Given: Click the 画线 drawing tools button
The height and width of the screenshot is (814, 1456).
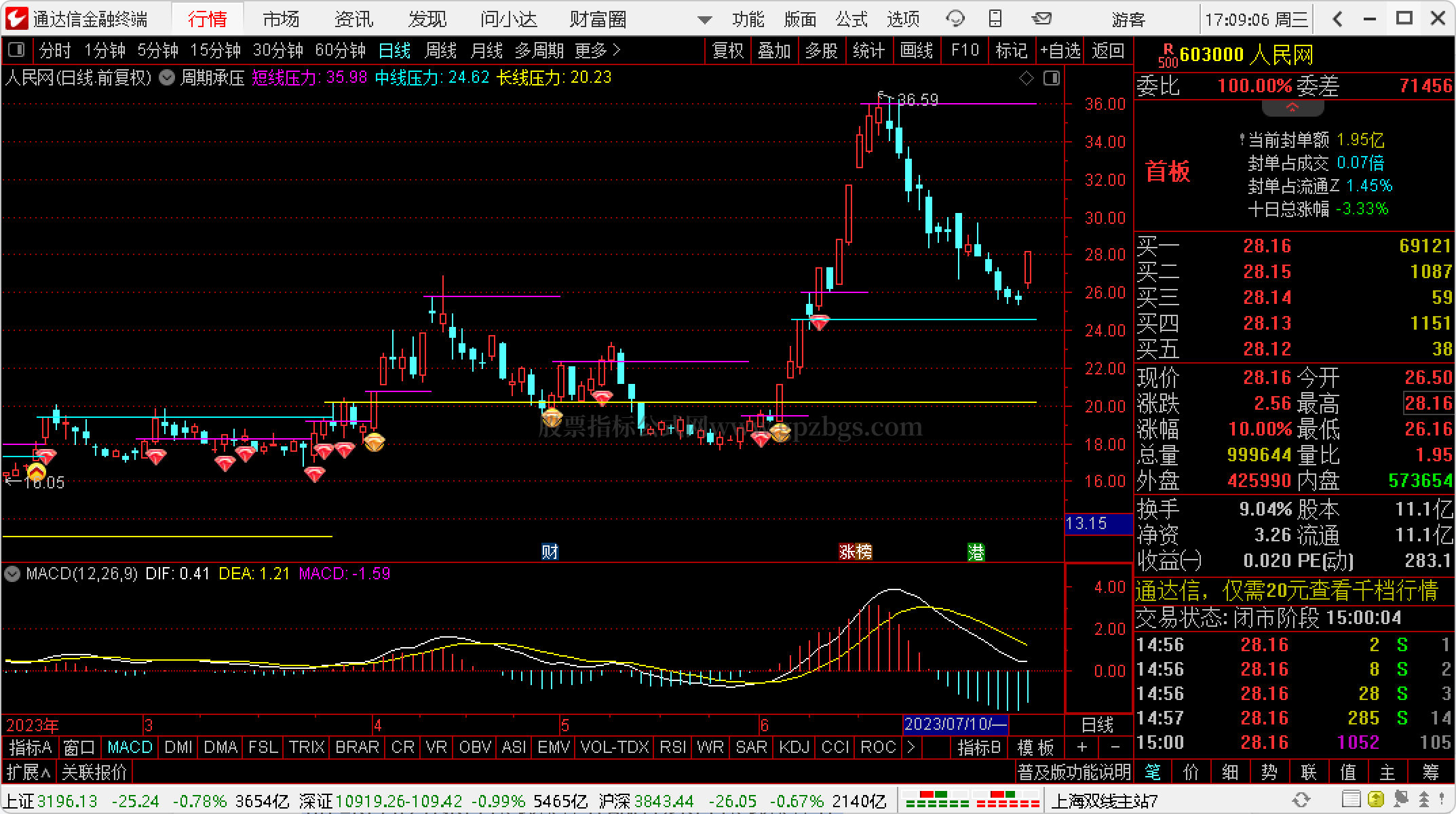Looking at the screenshot, I should pos(917,51).
